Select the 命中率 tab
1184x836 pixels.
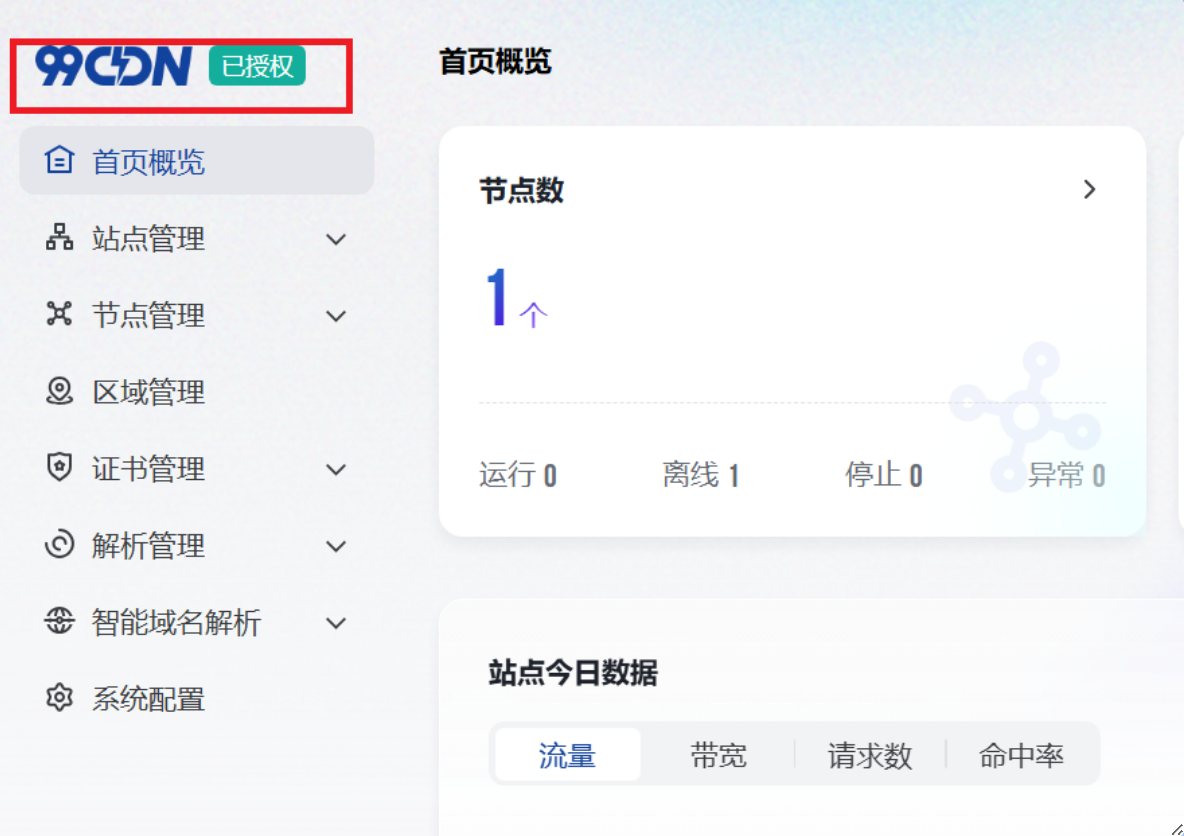(1021, 755)
